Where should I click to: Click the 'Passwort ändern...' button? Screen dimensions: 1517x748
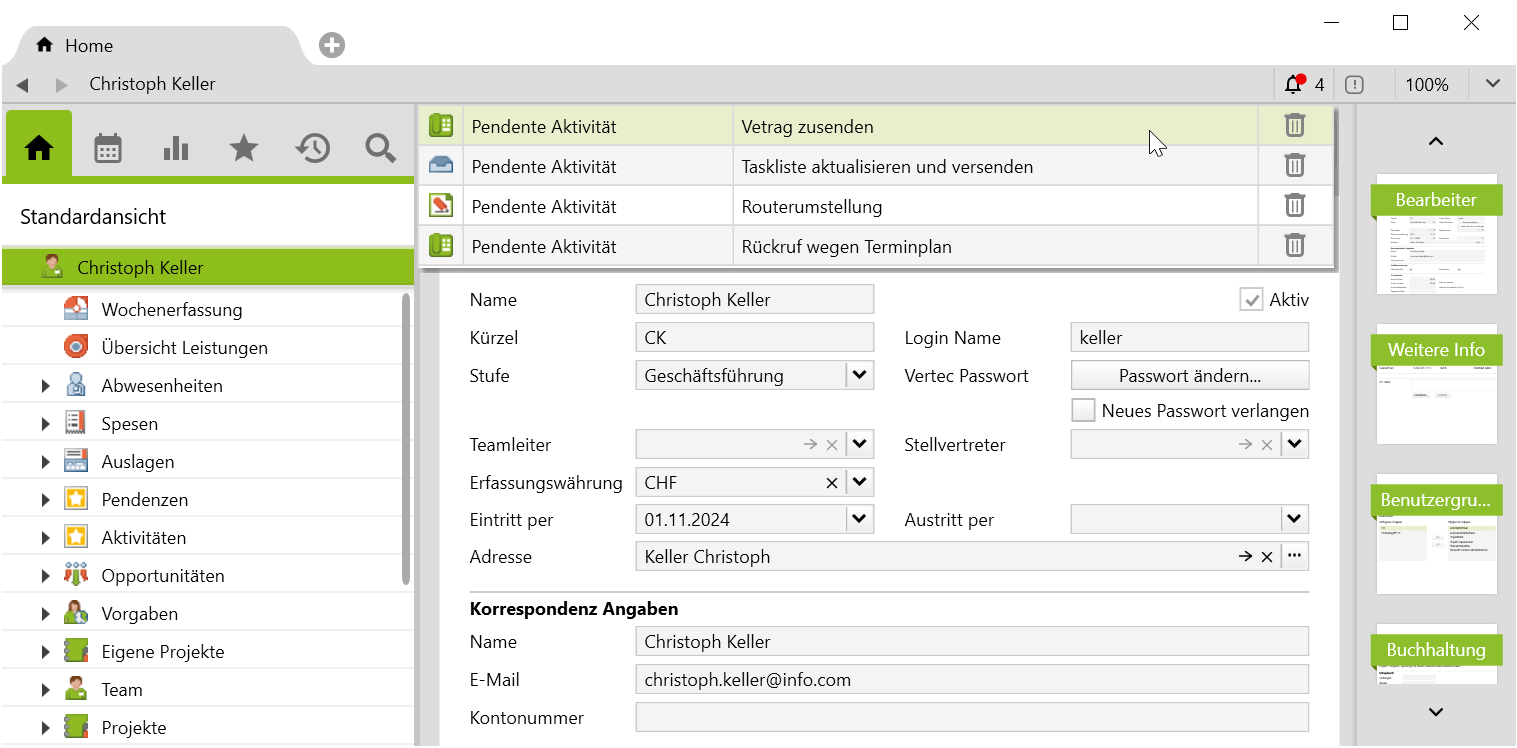[x=1189, y=376]
